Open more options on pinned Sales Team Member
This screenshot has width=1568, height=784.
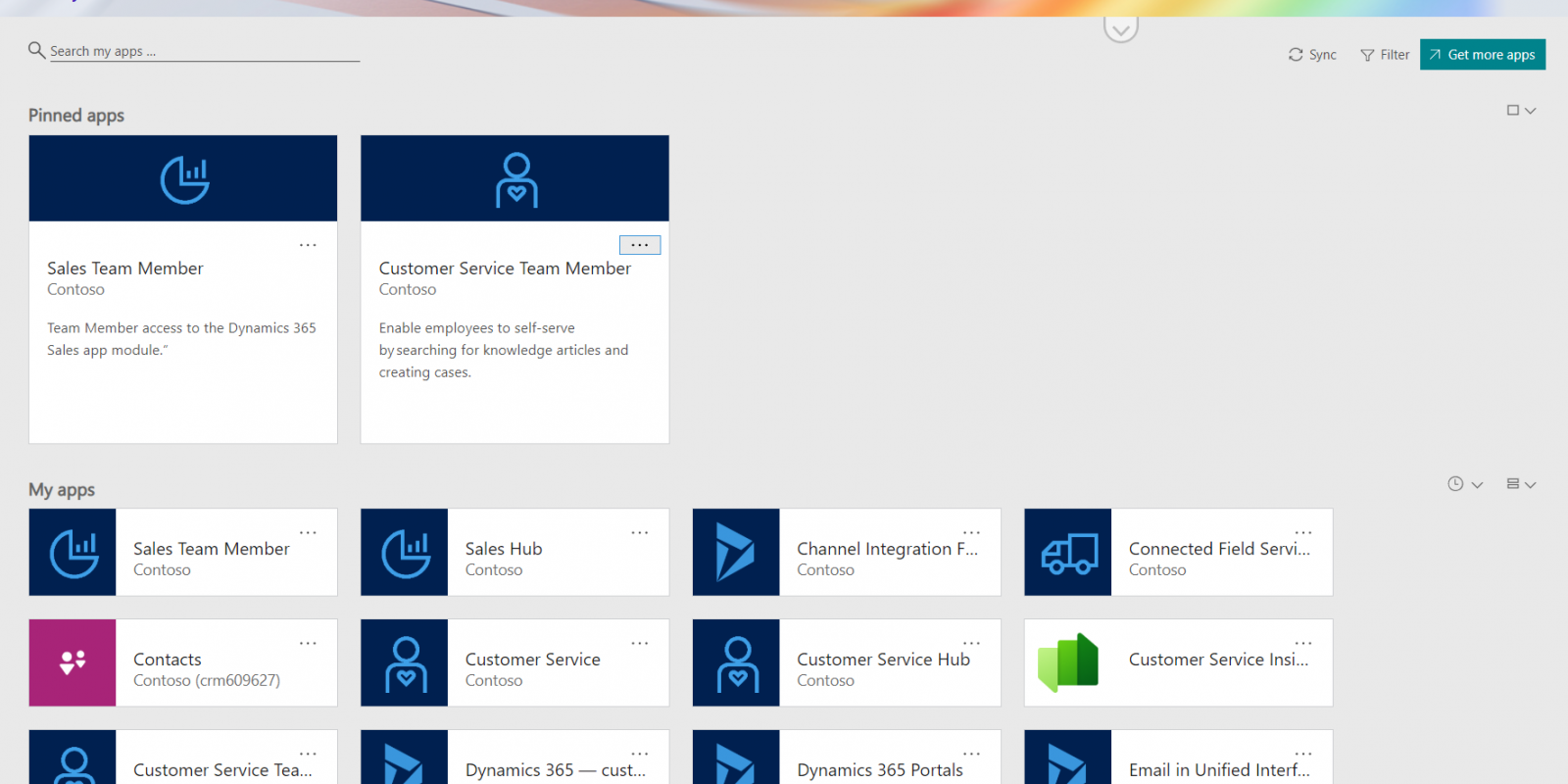pos(308,245)
